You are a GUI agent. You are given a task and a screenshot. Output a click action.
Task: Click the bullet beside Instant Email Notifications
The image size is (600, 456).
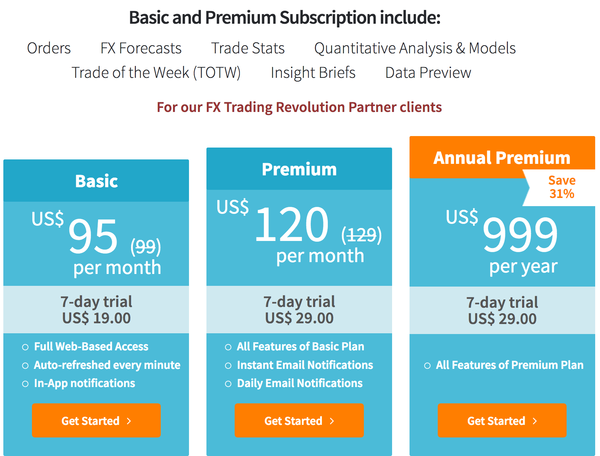coord(228,366)
